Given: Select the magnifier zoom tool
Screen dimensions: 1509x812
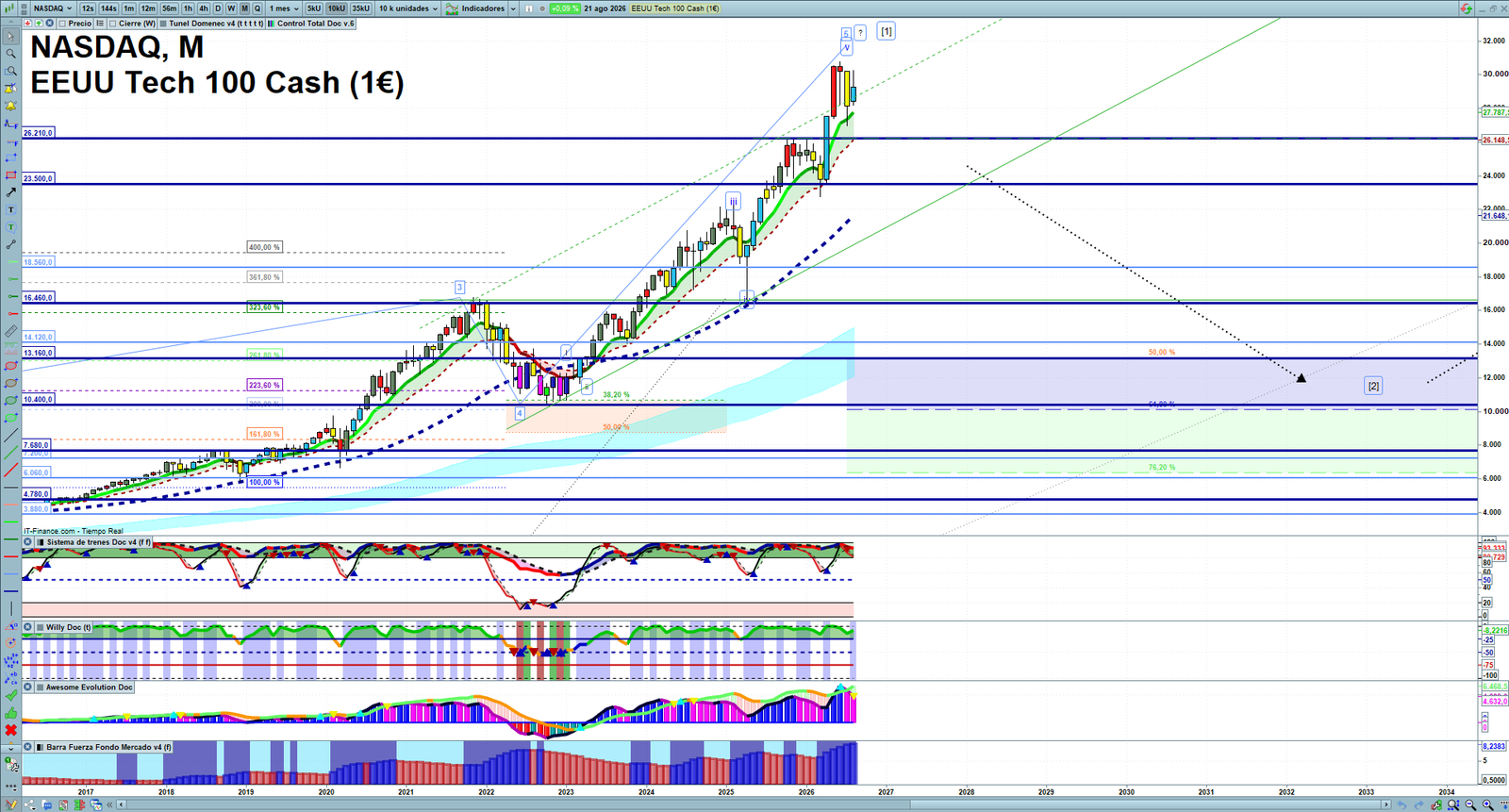Looking at the screenshot, I should pos(10,53).
